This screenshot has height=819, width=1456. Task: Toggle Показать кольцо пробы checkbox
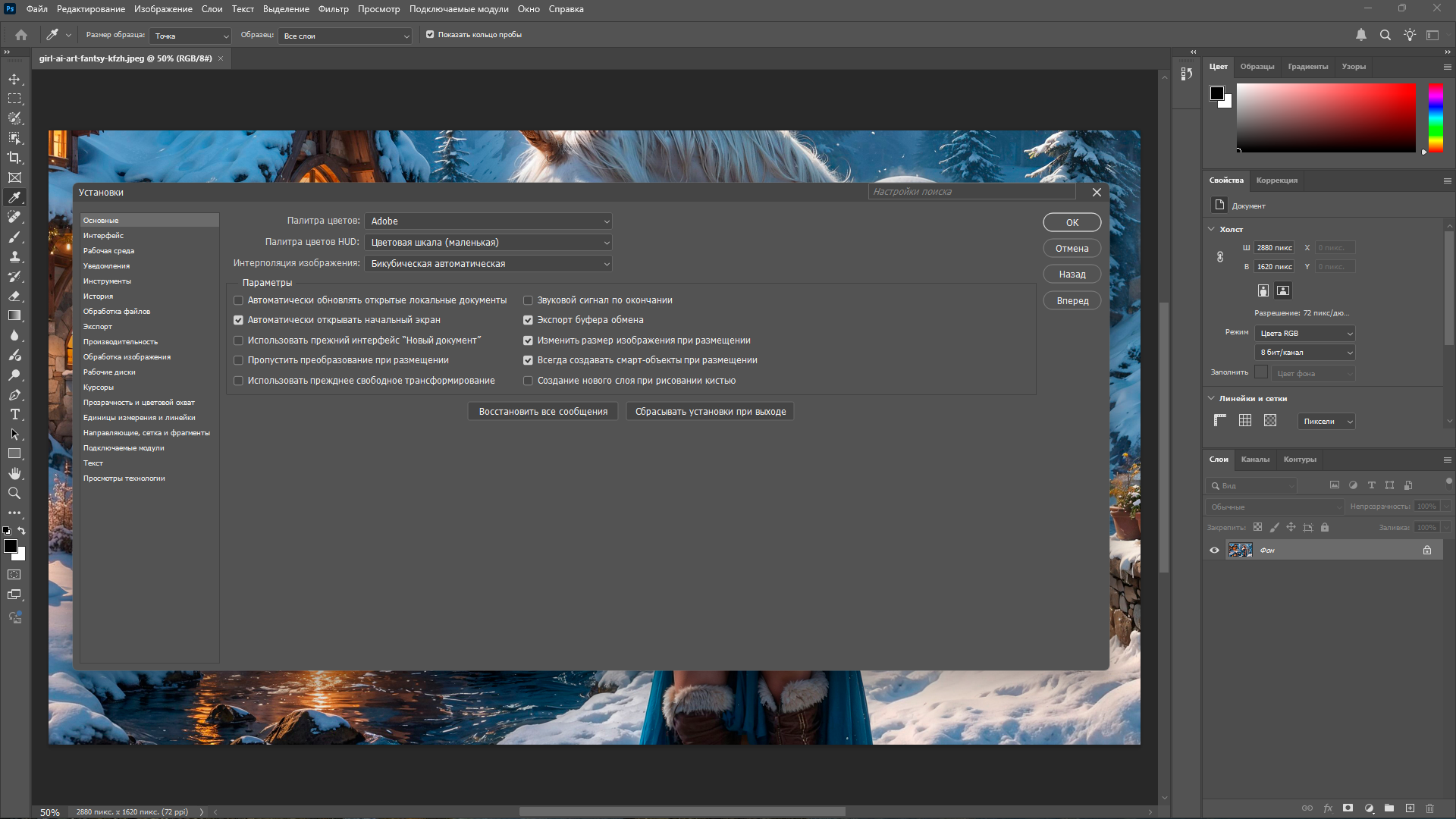pos(430,35)
